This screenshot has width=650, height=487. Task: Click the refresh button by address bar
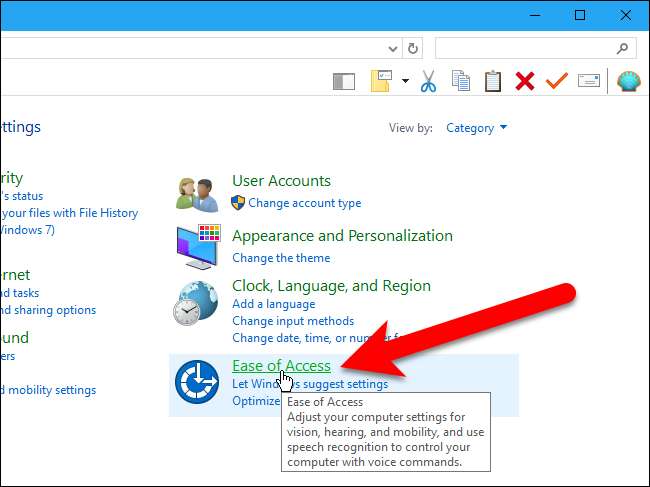(x=412, y=49)
